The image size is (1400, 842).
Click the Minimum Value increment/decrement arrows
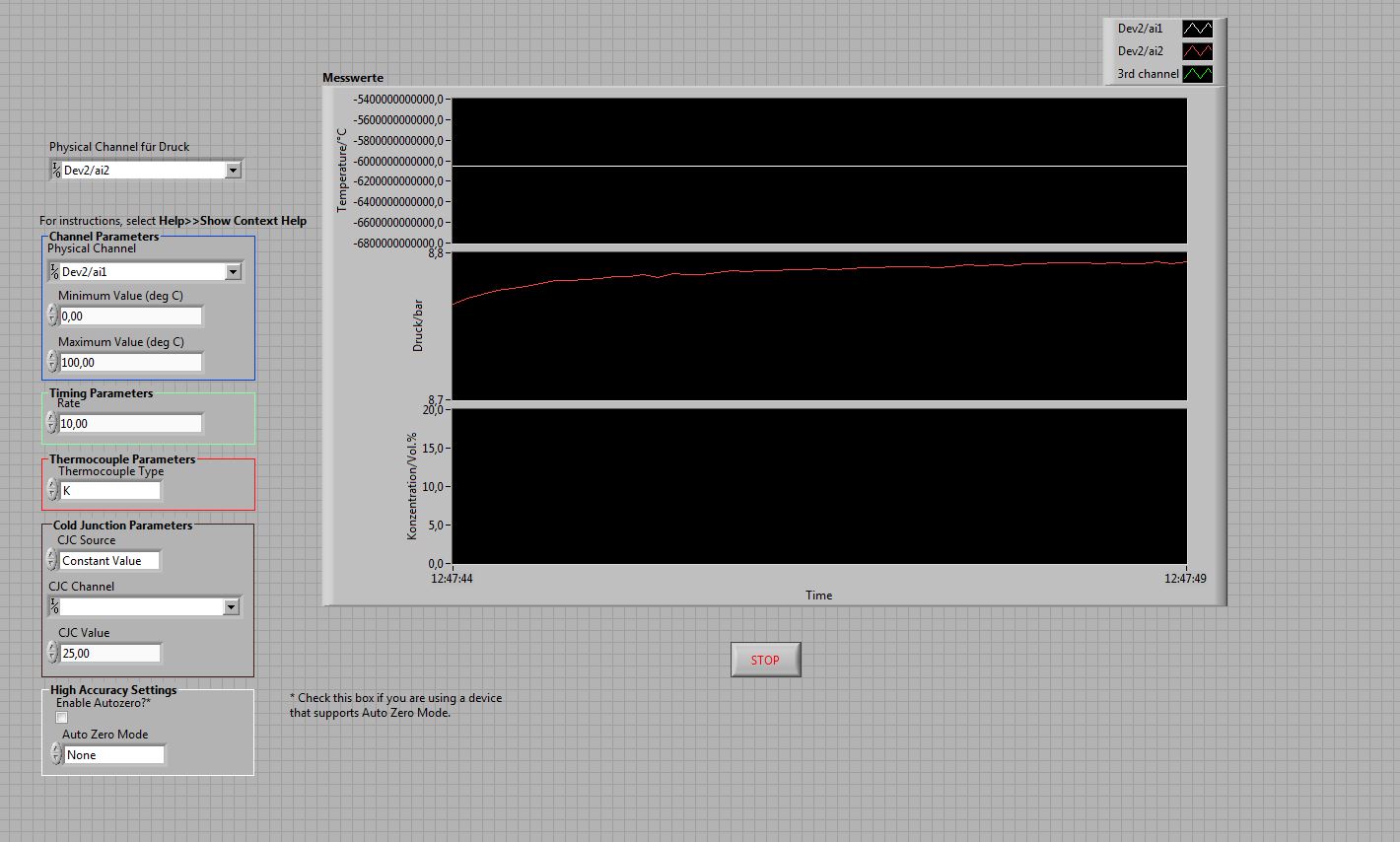pyautogui.click(x=52, y=316)
